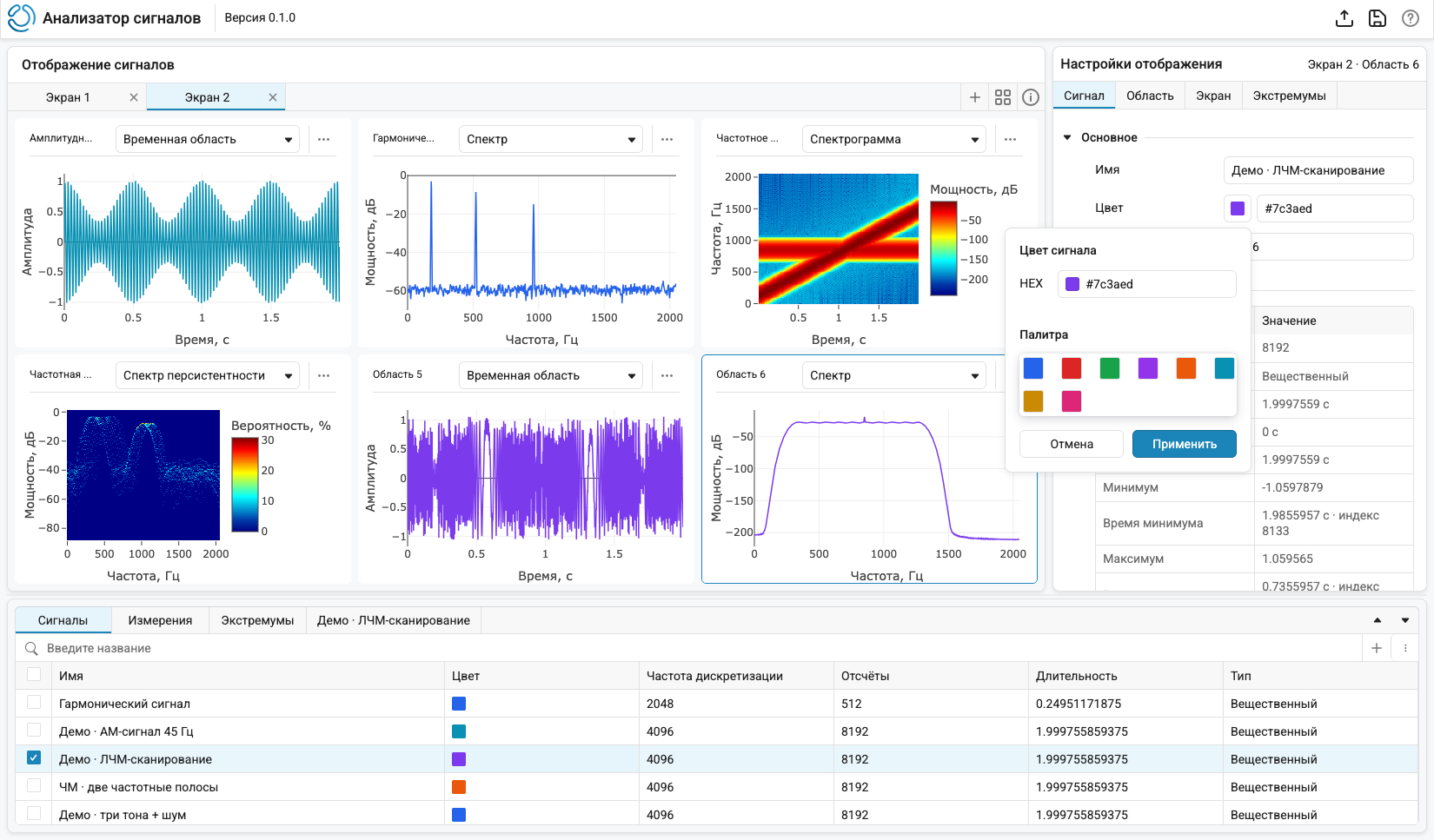Viewport: 1434px width, 840px height.
Task: Check the Демо · АМ-сигнал 45 Гц checkbox
Action: [x=34, y=730]
